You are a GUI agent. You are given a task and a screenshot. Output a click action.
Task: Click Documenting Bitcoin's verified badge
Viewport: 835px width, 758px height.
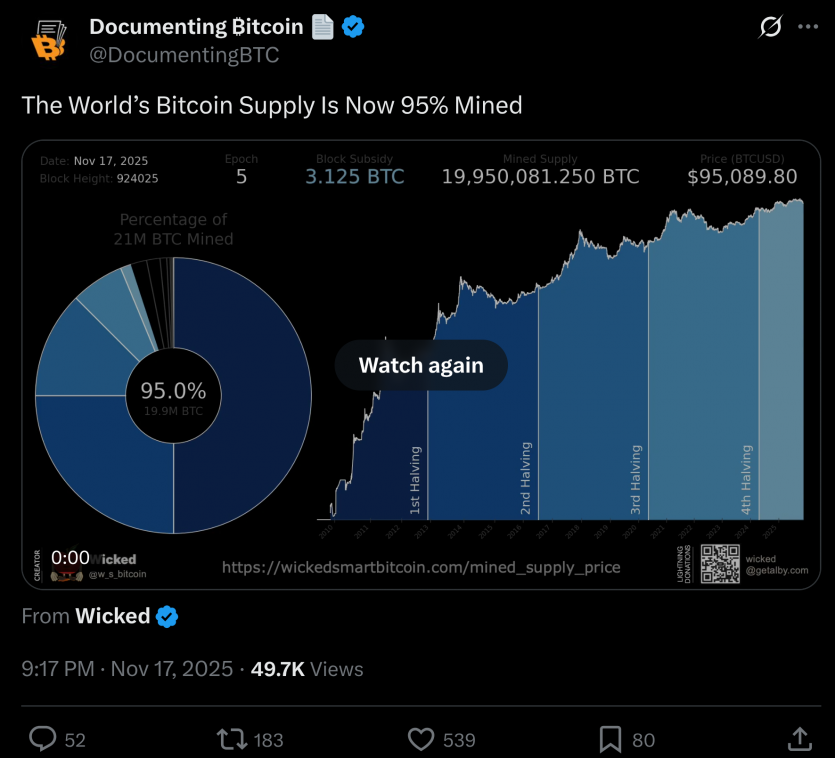[353, 27]
